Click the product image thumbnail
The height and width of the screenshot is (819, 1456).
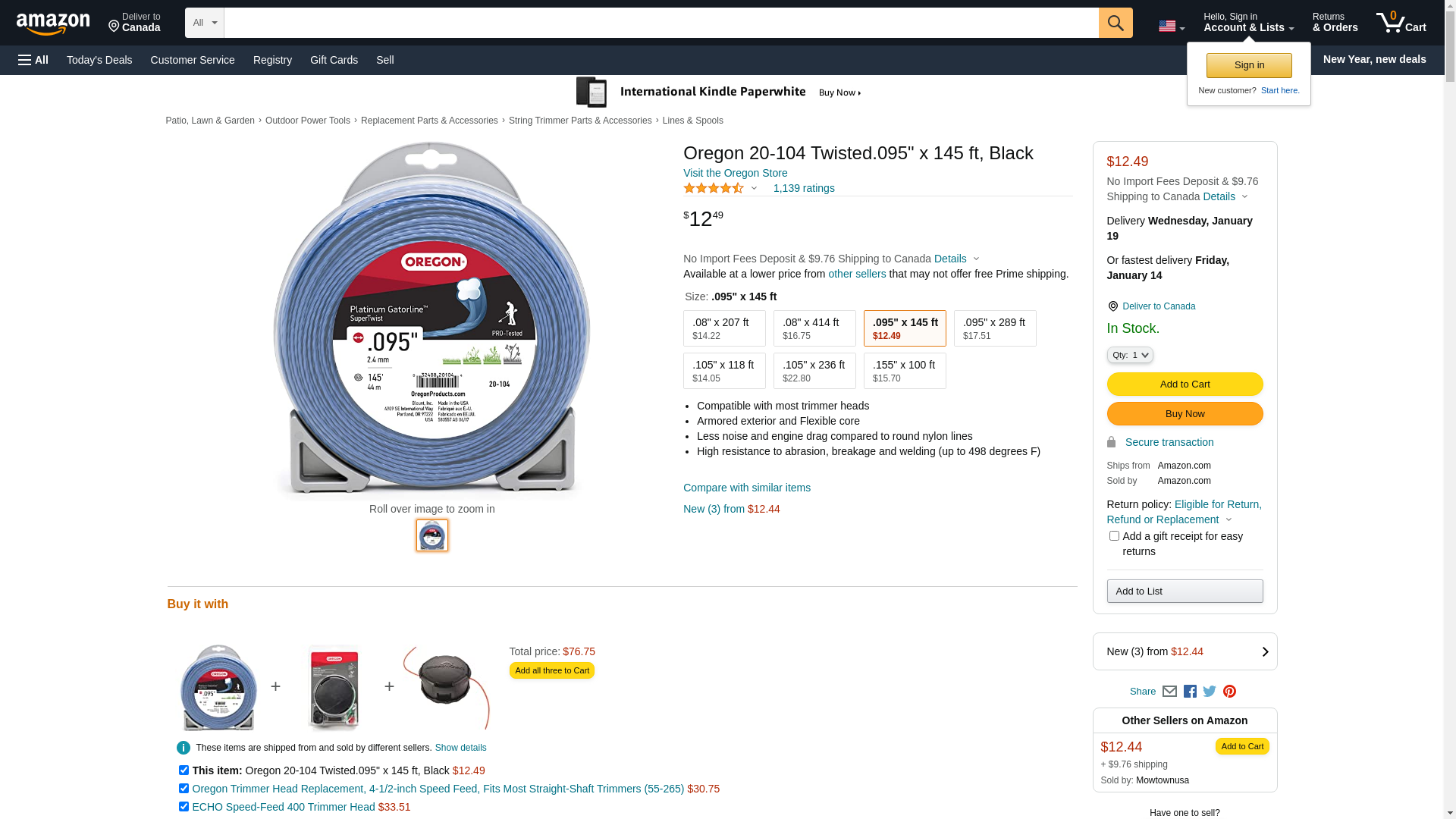point(432,535)
